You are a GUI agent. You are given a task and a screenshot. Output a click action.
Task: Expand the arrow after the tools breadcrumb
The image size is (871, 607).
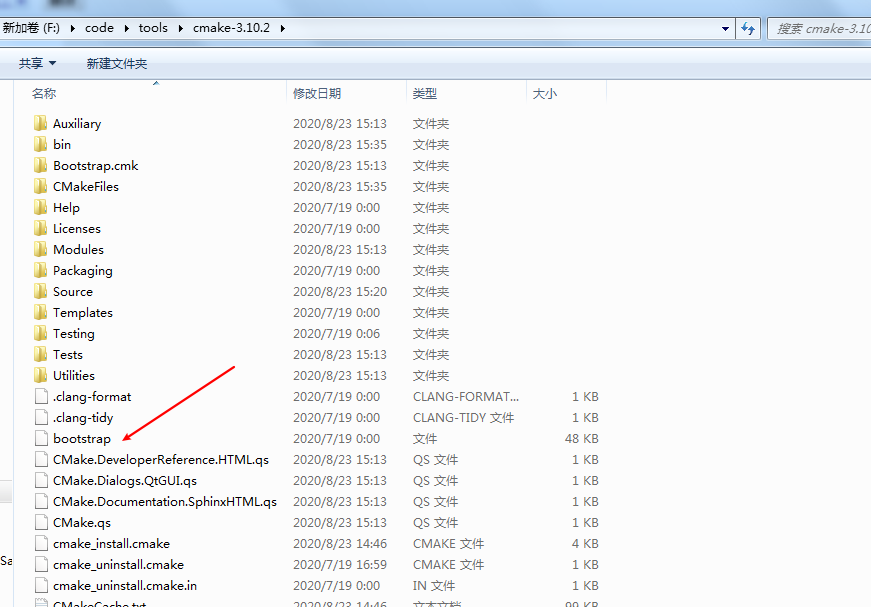181,28
